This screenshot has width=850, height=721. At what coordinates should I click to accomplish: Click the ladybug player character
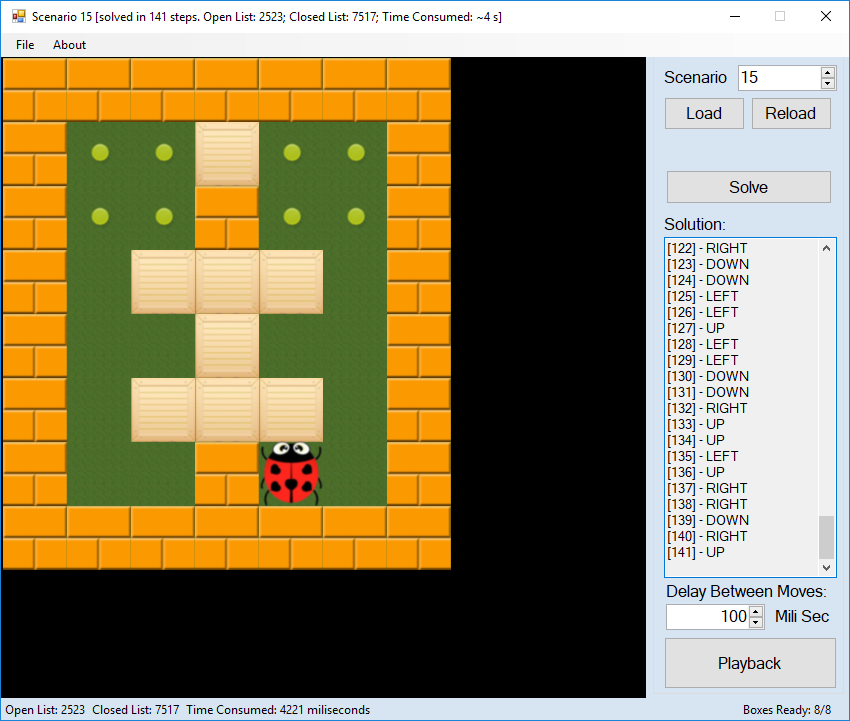pos(291,473)
